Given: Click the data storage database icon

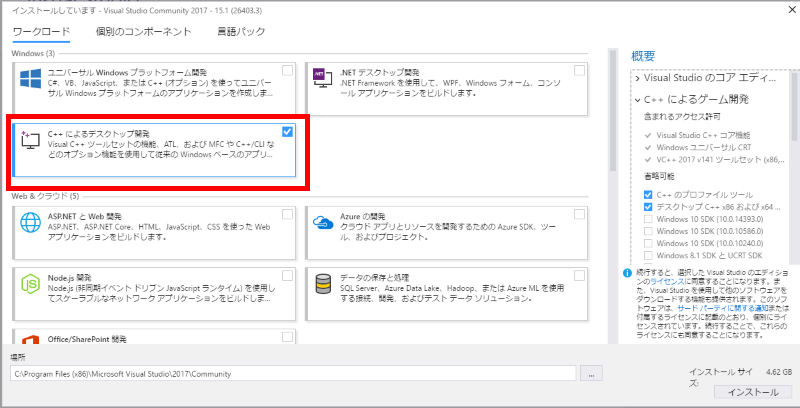Looking at the screenshot, I should pyautogui.click(x=322, y=284).
